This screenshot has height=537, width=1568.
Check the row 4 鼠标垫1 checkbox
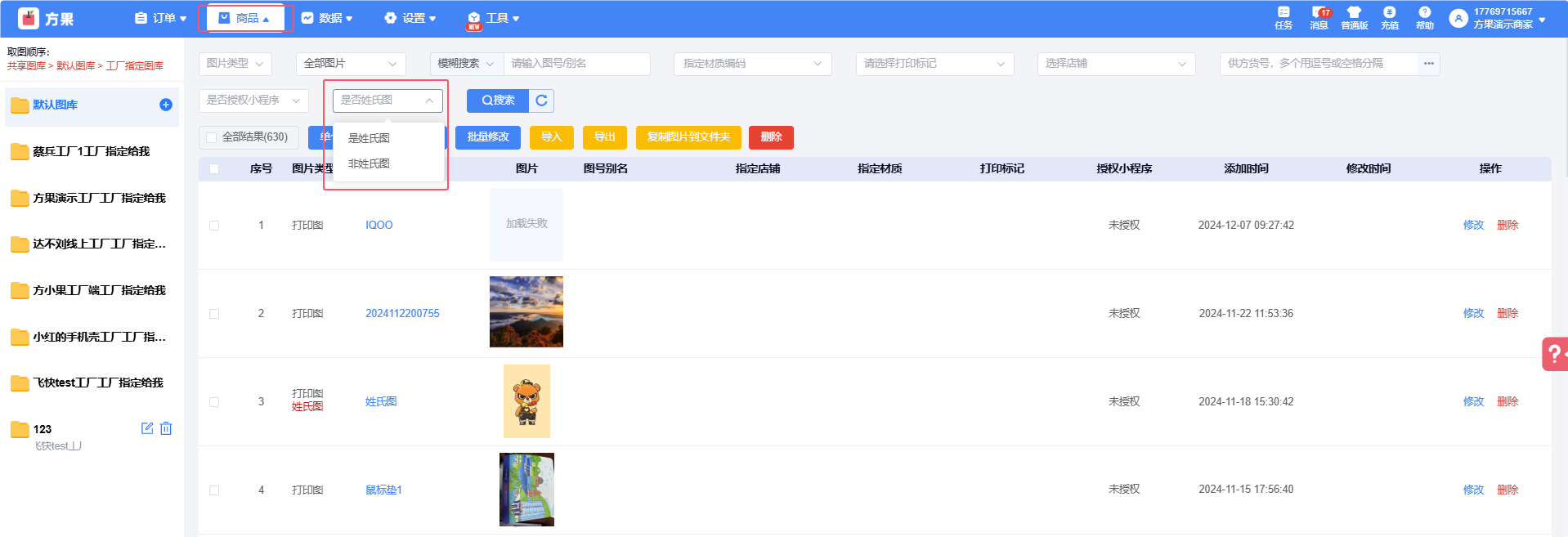214,490
